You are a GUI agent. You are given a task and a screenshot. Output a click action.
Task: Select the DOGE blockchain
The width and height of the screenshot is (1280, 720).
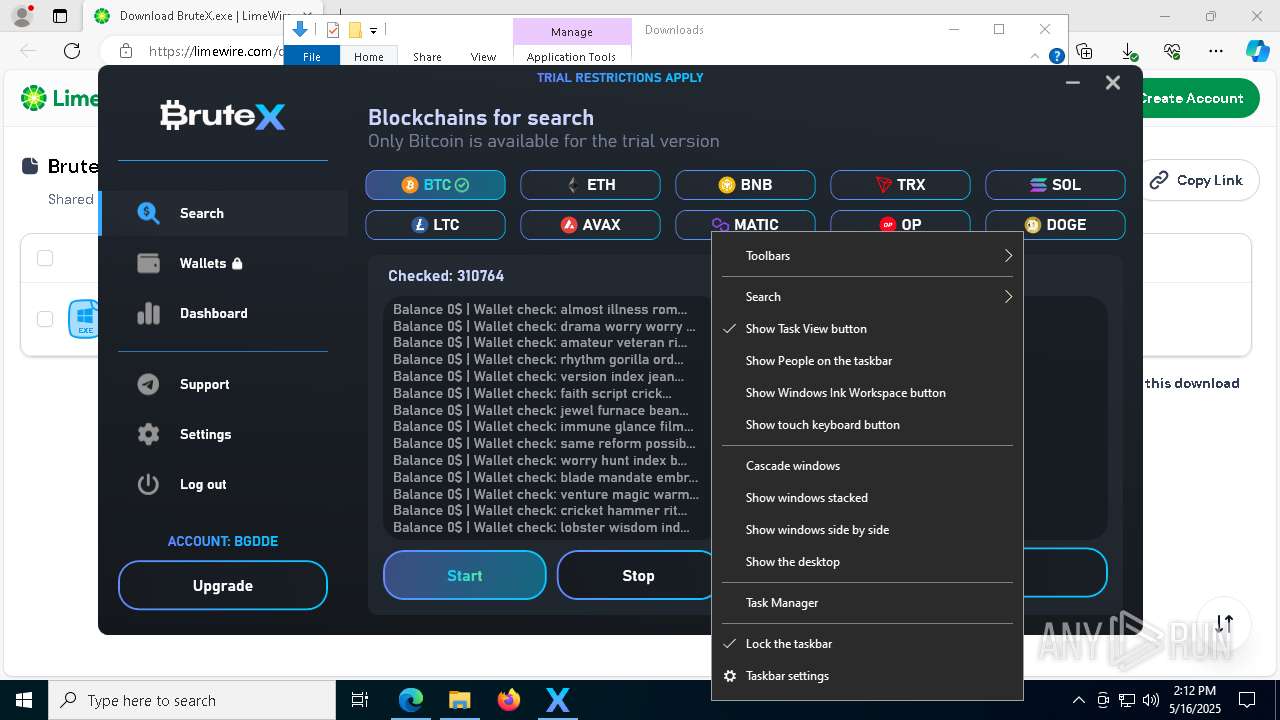(1055, 225)
